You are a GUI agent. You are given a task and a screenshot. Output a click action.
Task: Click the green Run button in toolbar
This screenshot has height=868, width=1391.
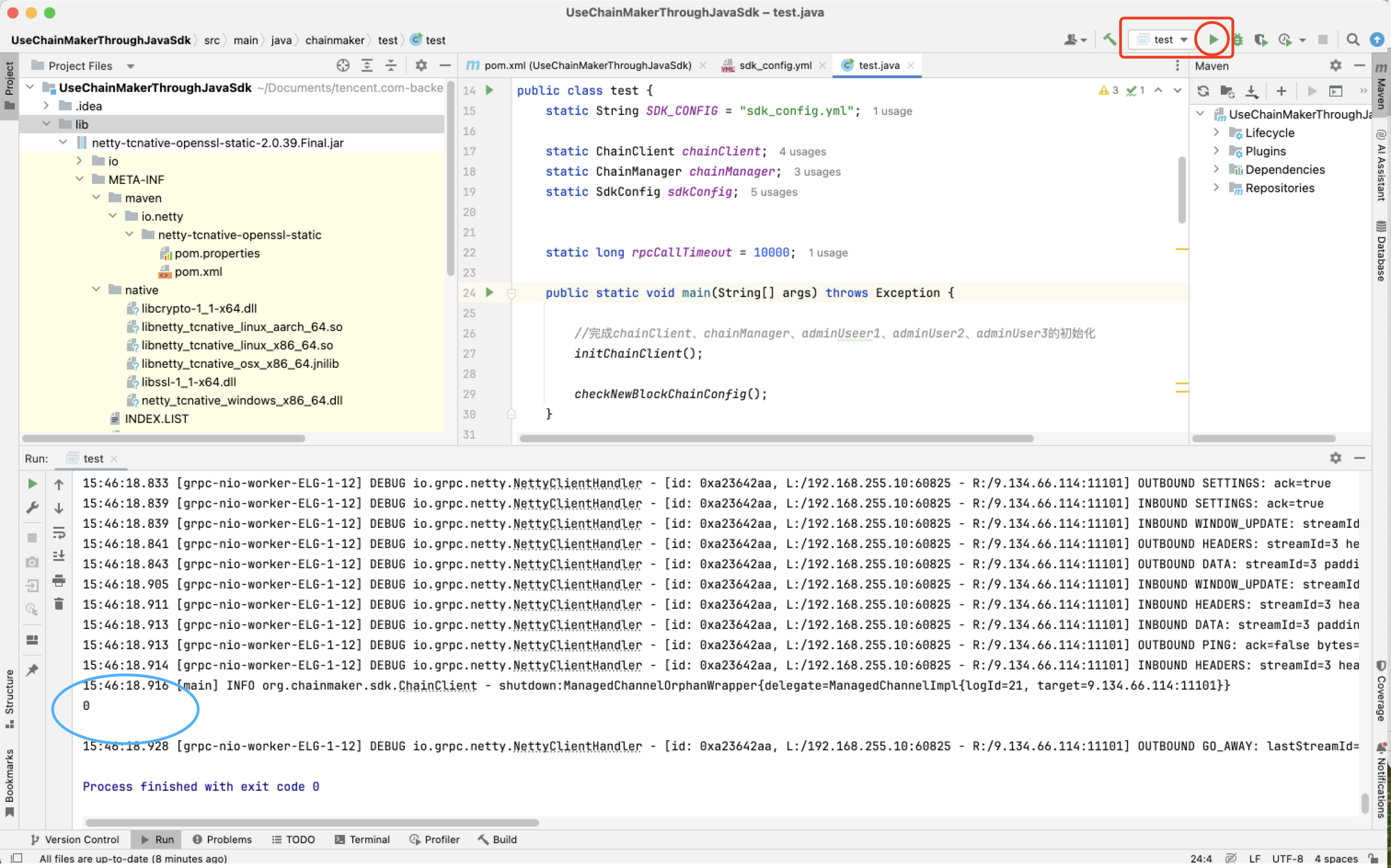tap(1213, 40)
